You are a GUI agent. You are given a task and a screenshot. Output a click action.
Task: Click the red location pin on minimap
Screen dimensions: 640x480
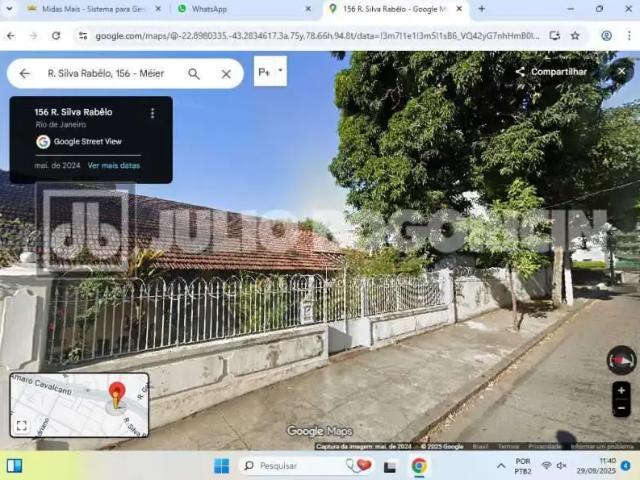(x=117, y=394)
